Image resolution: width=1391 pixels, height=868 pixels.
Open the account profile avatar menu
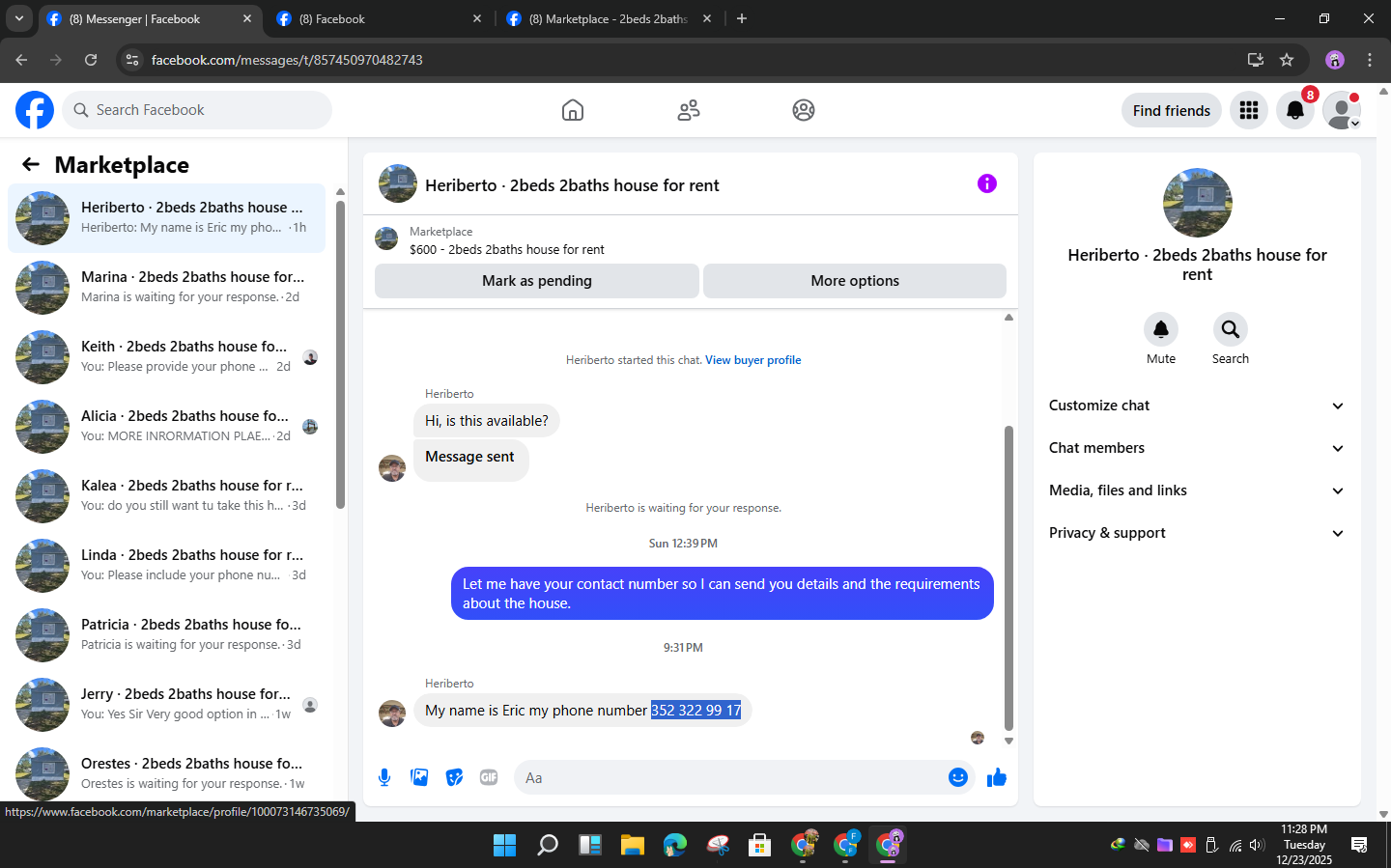click(1342, 110)
